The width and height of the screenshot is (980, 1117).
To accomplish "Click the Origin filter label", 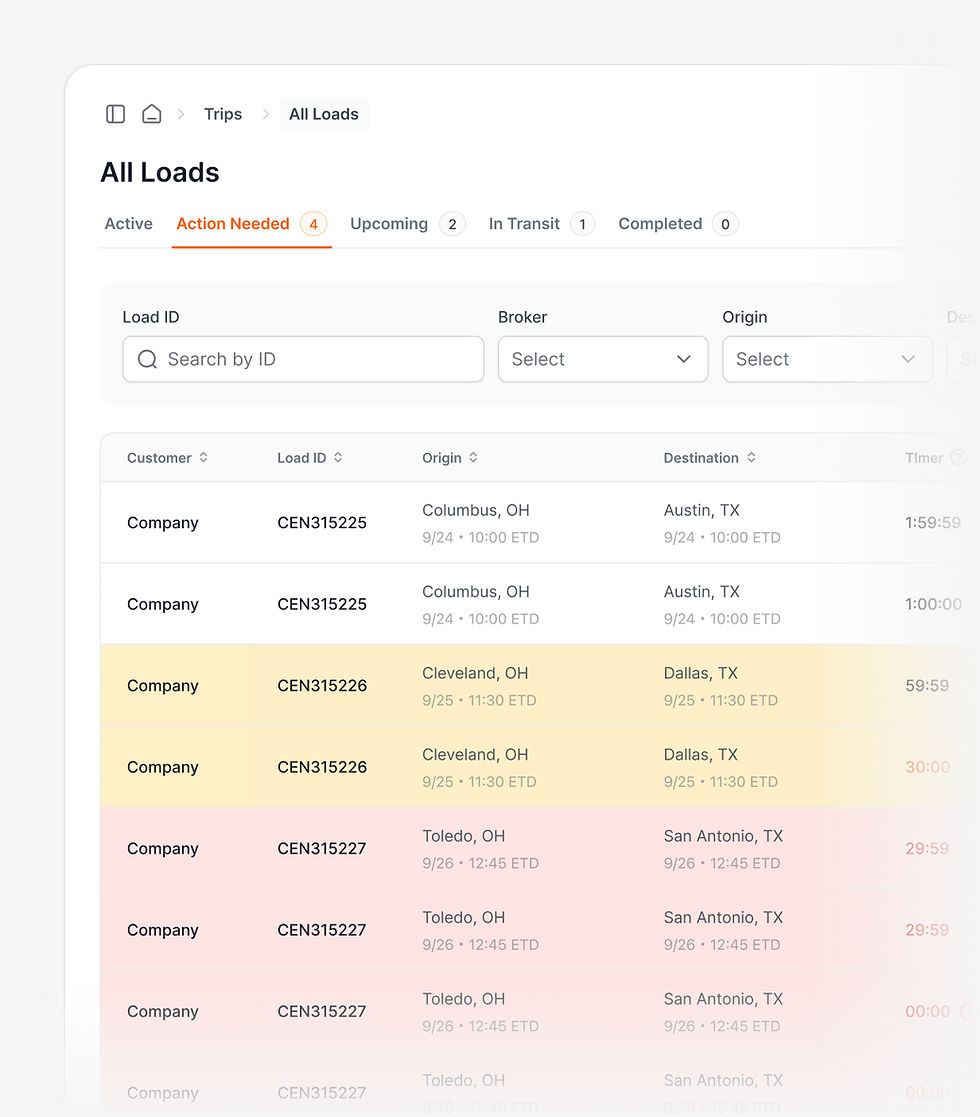I will coord(745,317).
